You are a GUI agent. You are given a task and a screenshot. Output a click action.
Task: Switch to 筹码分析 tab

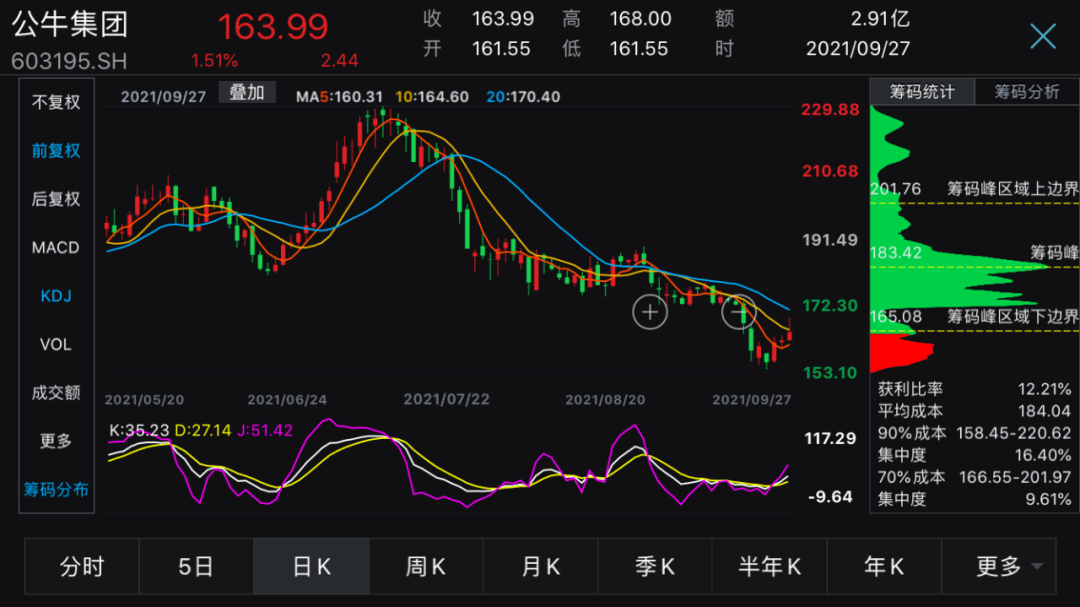pos(1027,92)
